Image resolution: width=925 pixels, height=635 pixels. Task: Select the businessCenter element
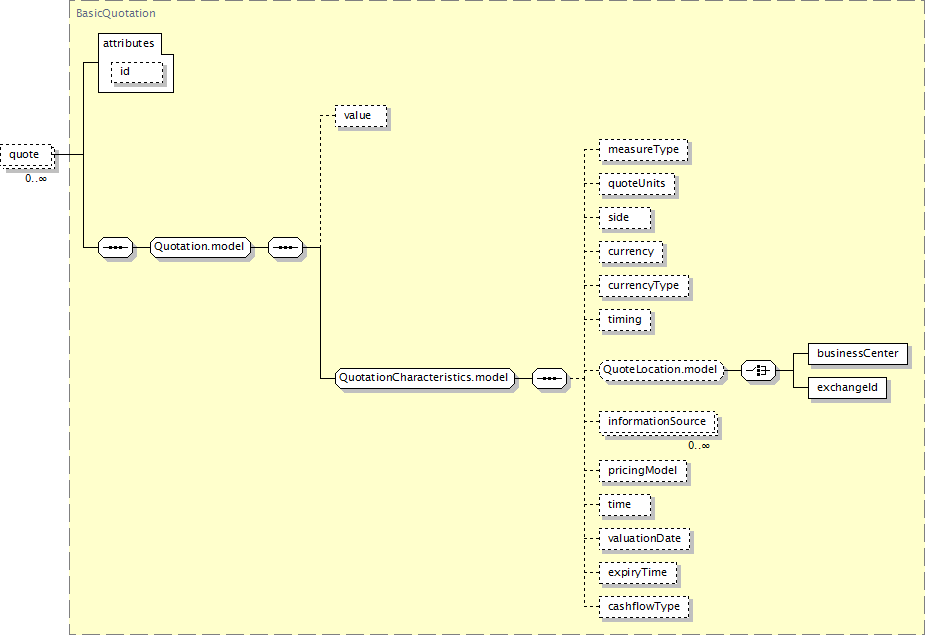858,353
